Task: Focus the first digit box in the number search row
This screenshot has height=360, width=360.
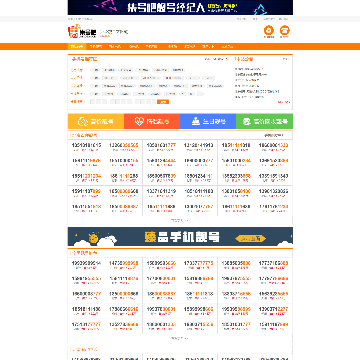Action: 92,102
